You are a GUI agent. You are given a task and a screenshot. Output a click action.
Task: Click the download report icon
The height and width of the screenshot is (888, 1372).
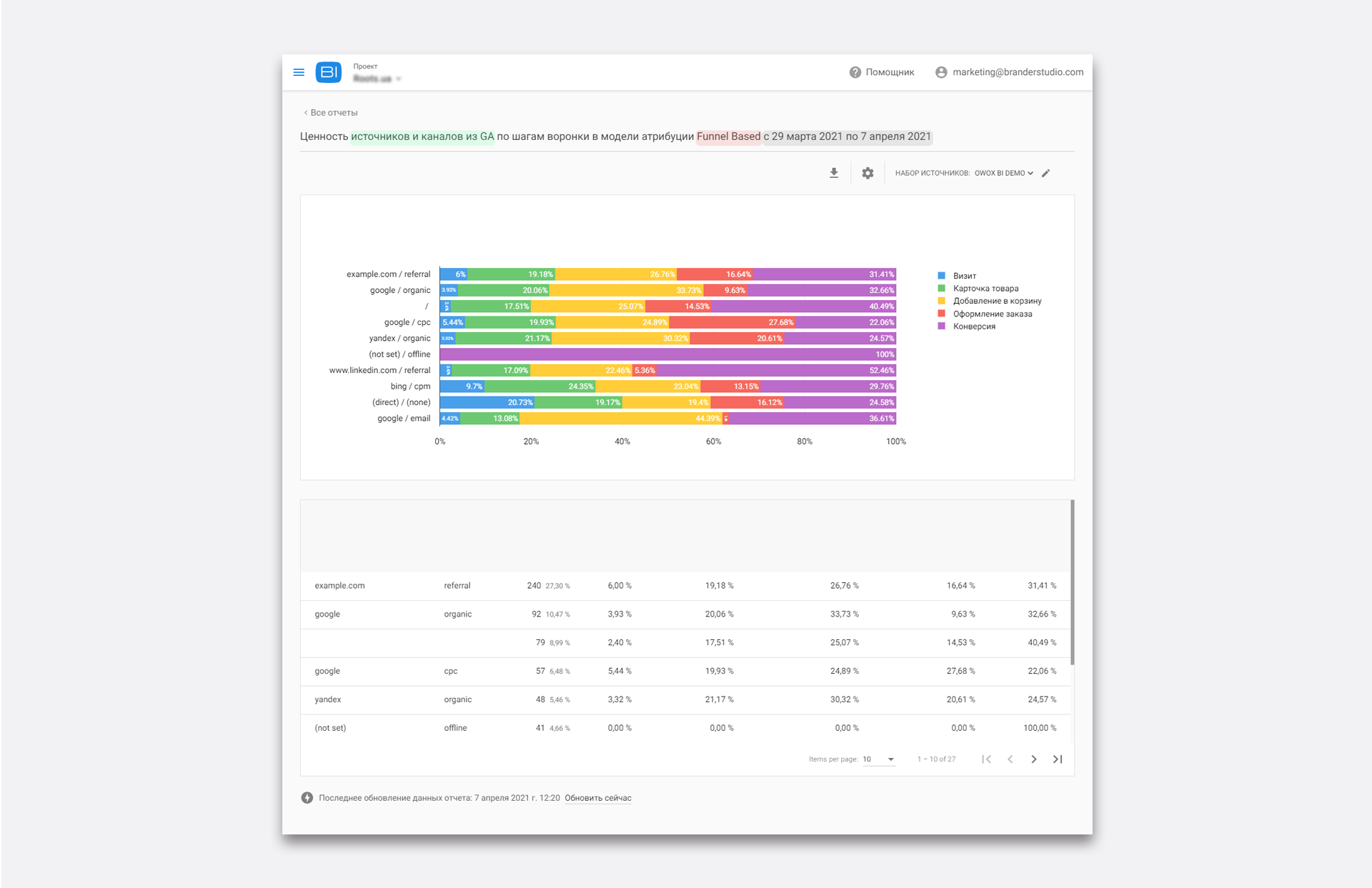coord(833,173)
